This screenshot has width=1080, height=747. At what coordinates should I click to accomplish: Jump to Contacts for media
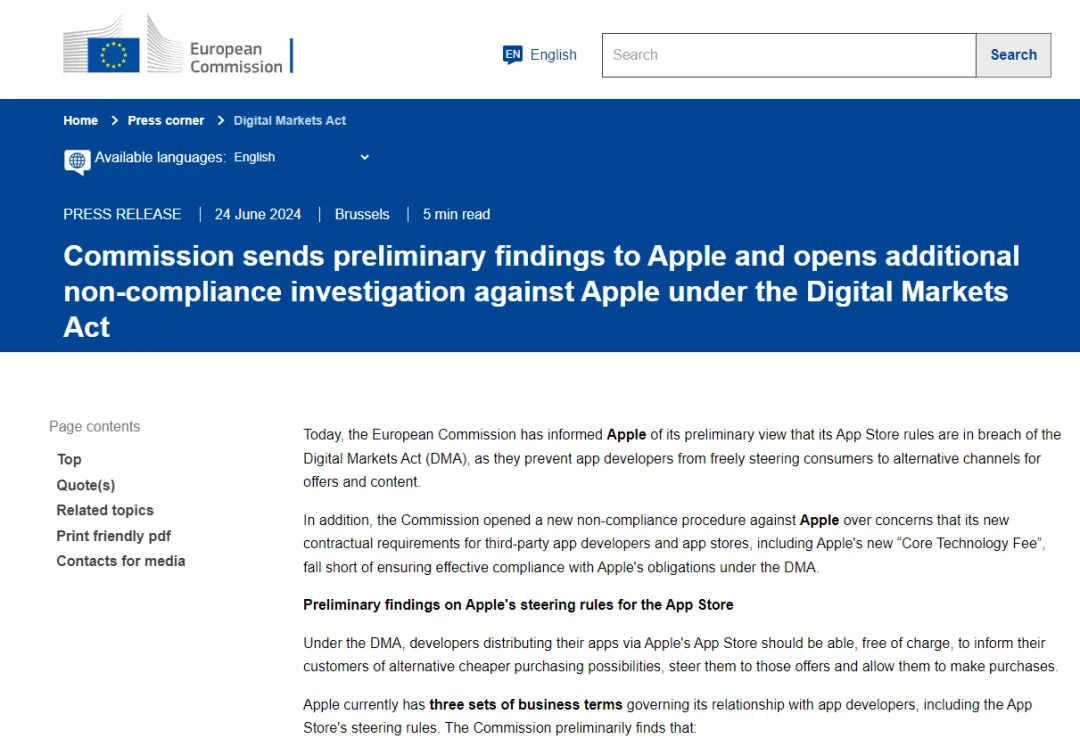coord(121,561)
